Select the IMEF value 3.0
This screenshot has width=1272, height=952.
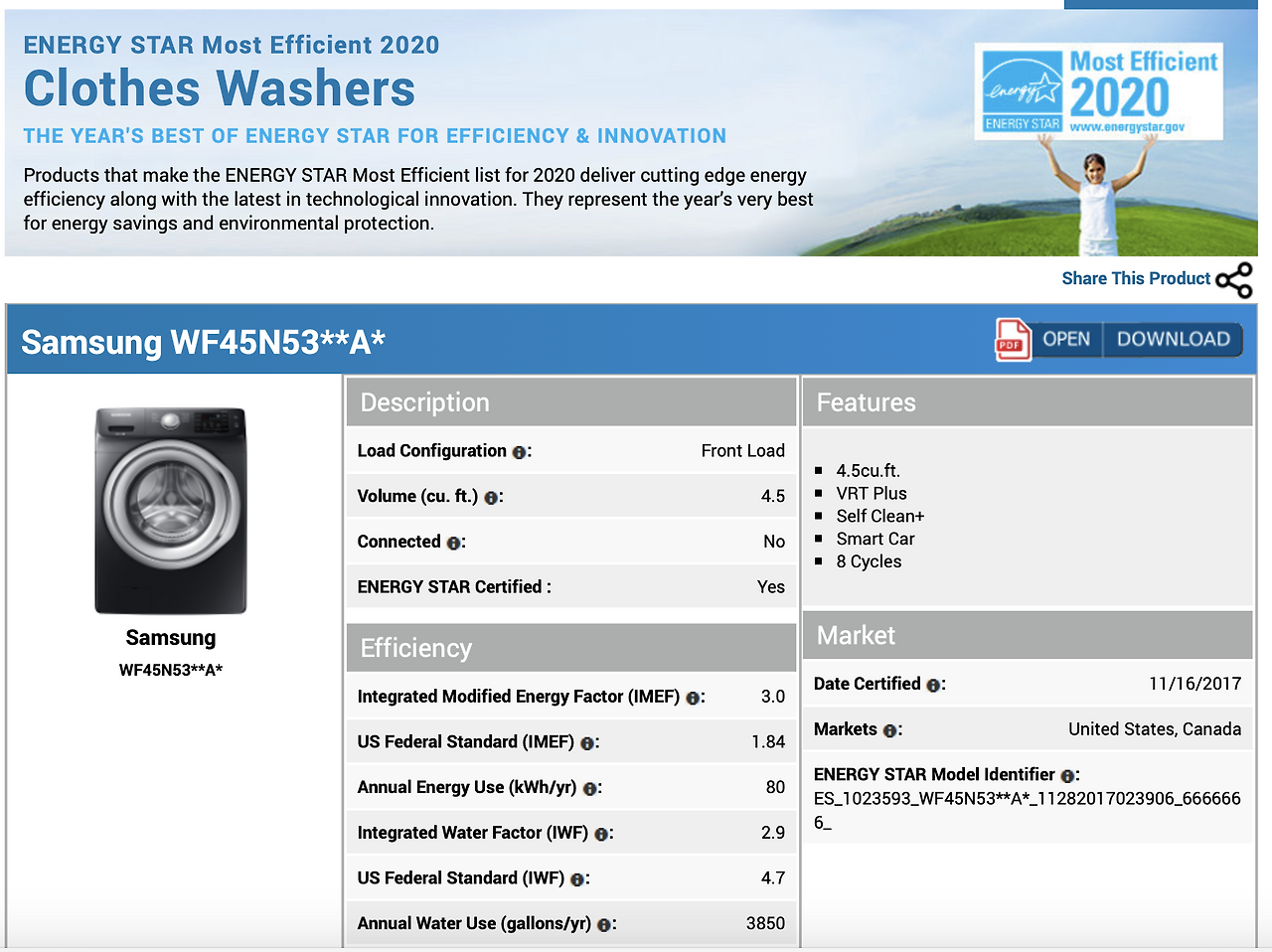(x=773, y=697)
